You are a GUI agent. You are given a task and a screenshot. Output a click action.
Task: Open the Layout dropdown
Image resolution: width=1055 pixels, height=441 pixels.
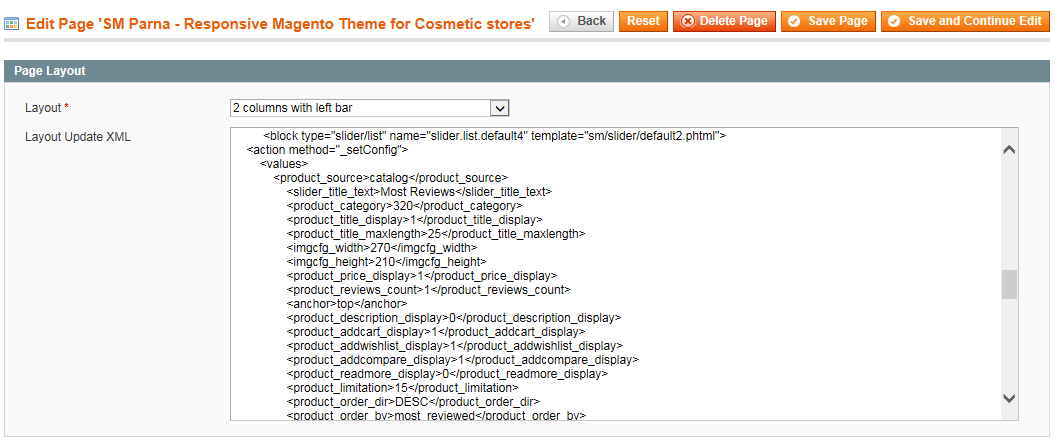click(369, 108)
